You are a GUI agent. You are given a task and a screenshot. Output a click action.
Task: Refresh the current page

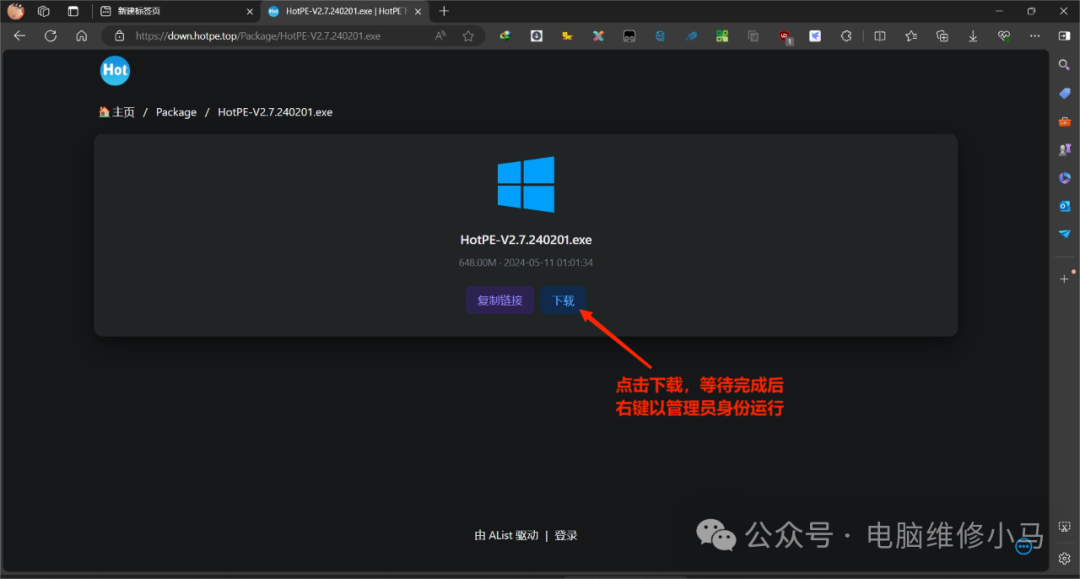(50, 36)
